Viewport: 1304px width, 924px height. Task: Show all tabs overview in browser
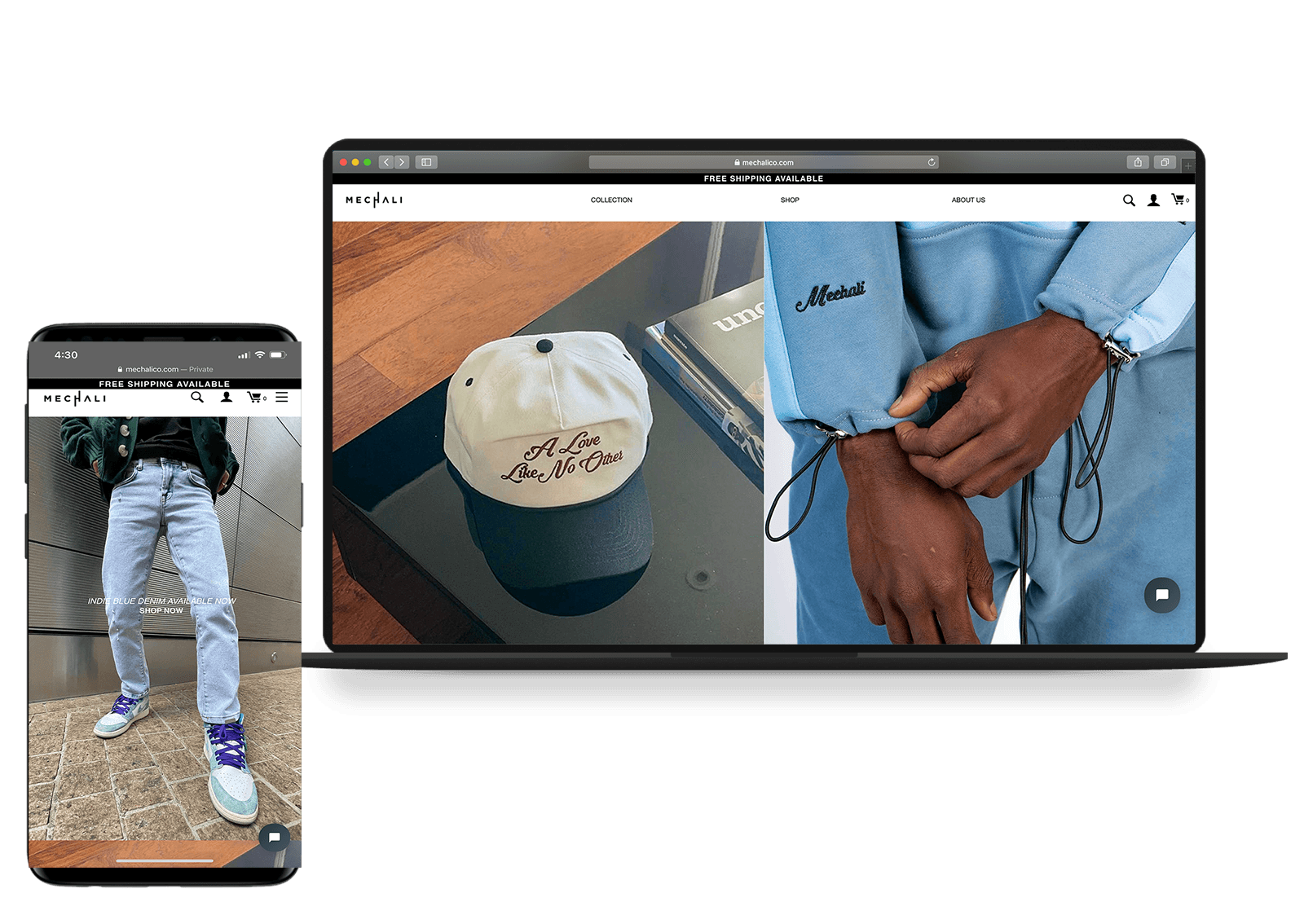tap(1165, 162)
